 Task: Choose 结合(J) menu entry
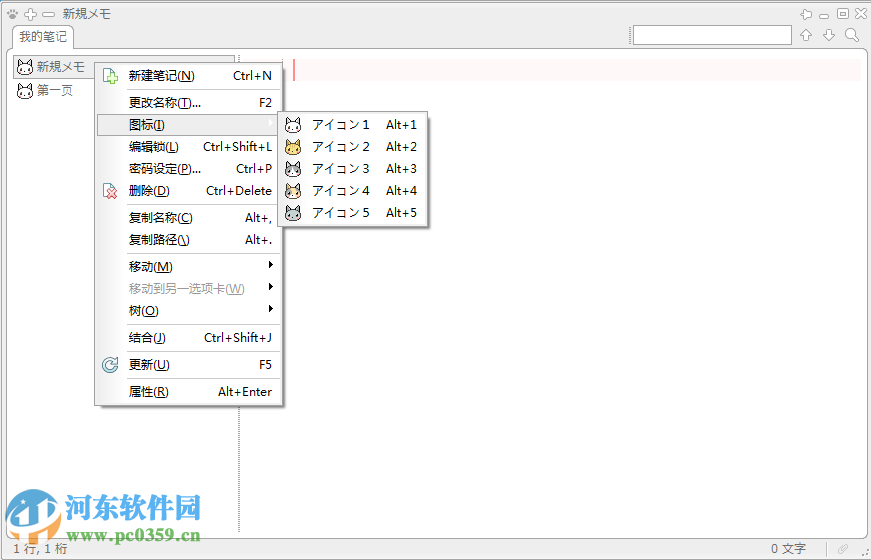click(188, 338)
